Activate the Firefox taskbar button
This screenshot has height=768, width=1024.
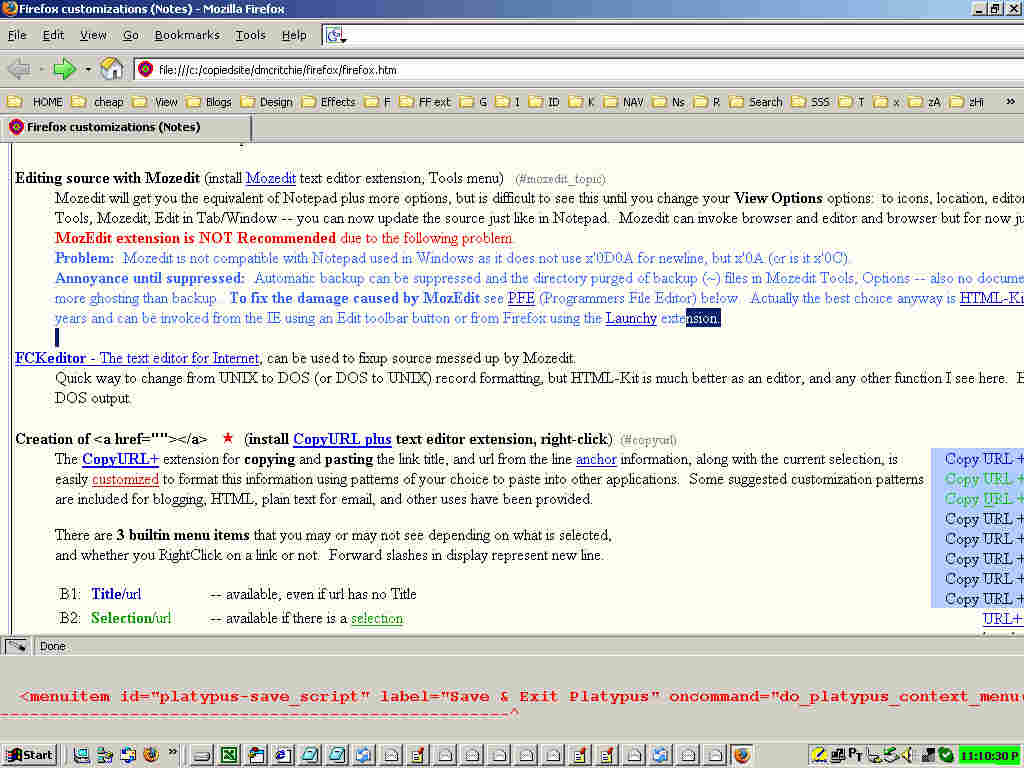tap(742, 755)
